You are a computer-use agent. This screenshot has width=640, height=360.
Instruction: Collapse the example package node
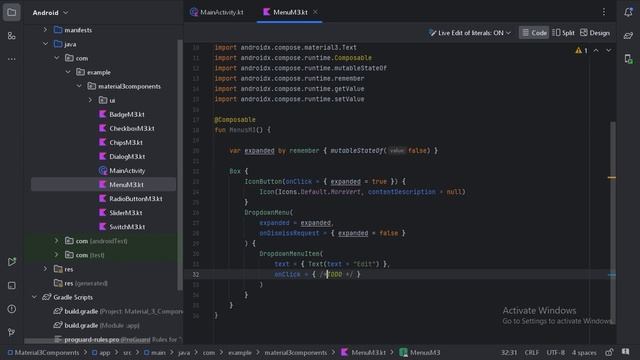(x=68, y=72)
